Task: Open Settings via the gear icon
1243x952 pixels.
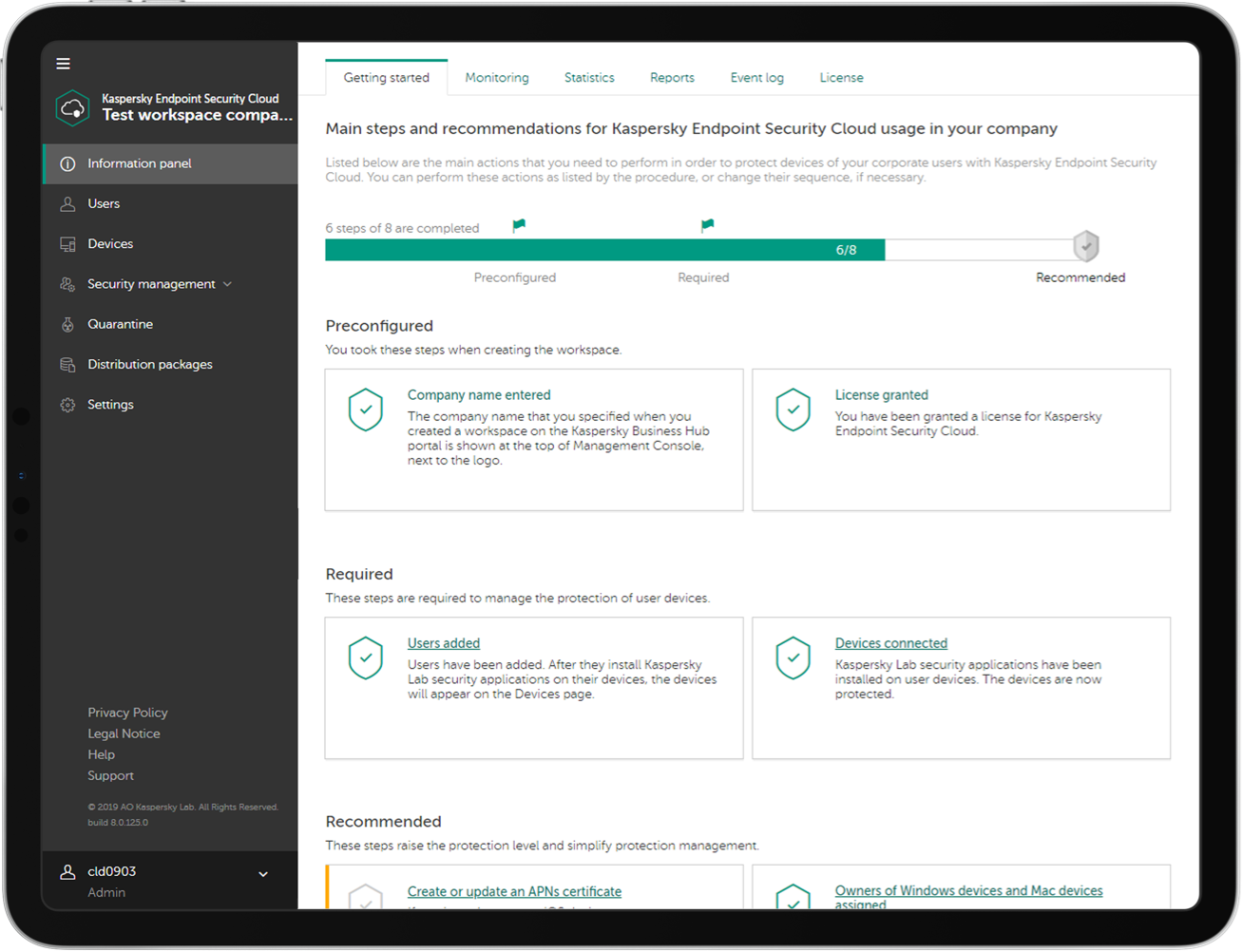Action: (x=67, y=405)
